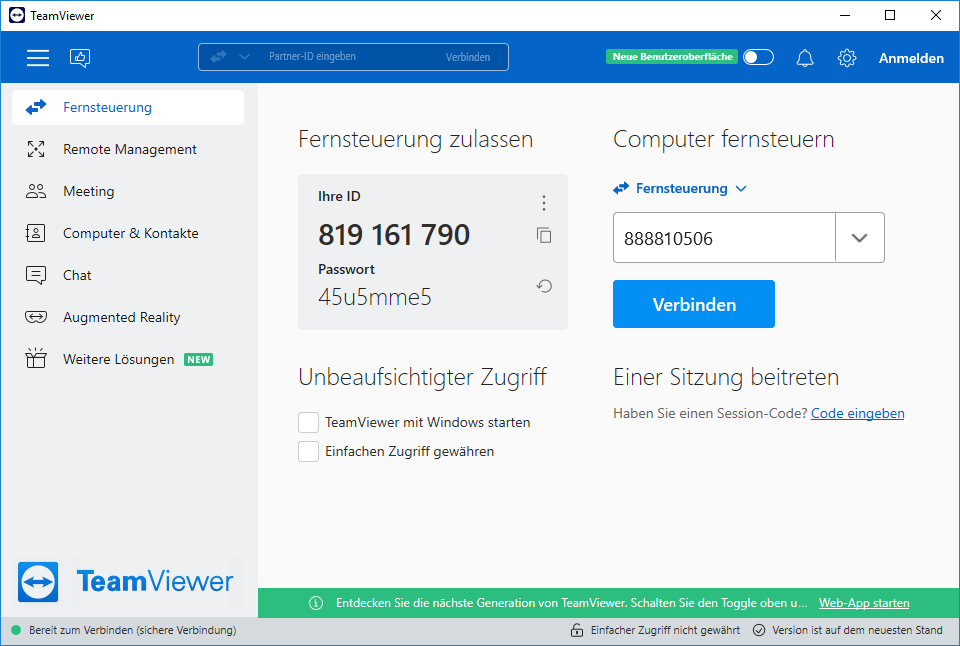Click the version checkmark status icon
Screen dimensions: 960x646
click(759, 630)
